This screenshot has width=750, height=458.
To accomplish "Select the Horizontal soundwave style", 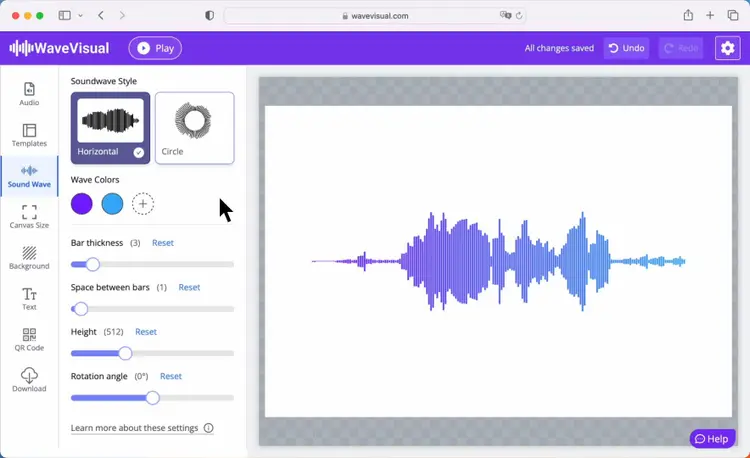I will click(111, 128).
